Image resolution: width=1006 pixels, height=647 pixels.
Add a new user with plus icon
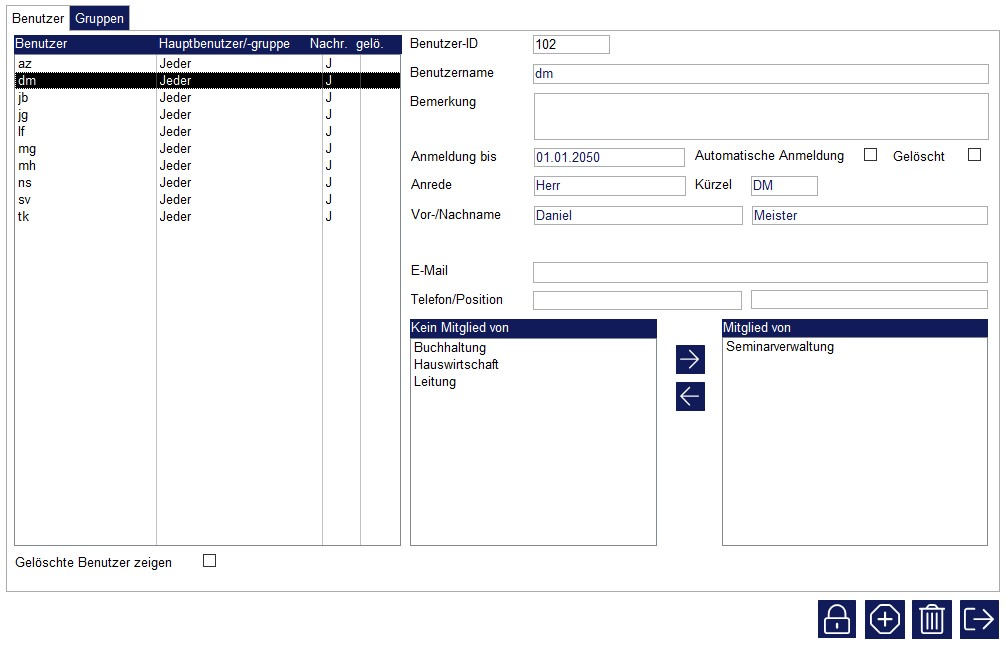pyautogui.click(x=885, y=620)
